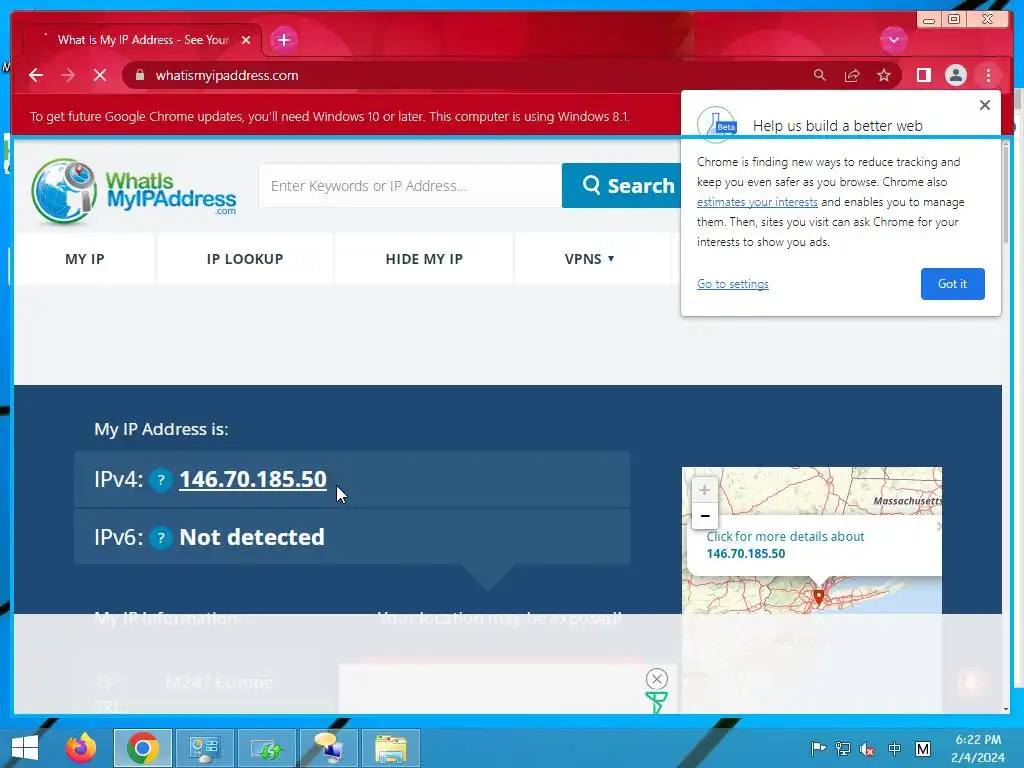Open File Explorer from the taskbar
The height and width of the screenshot is (768, 1024).
point(391,748)
